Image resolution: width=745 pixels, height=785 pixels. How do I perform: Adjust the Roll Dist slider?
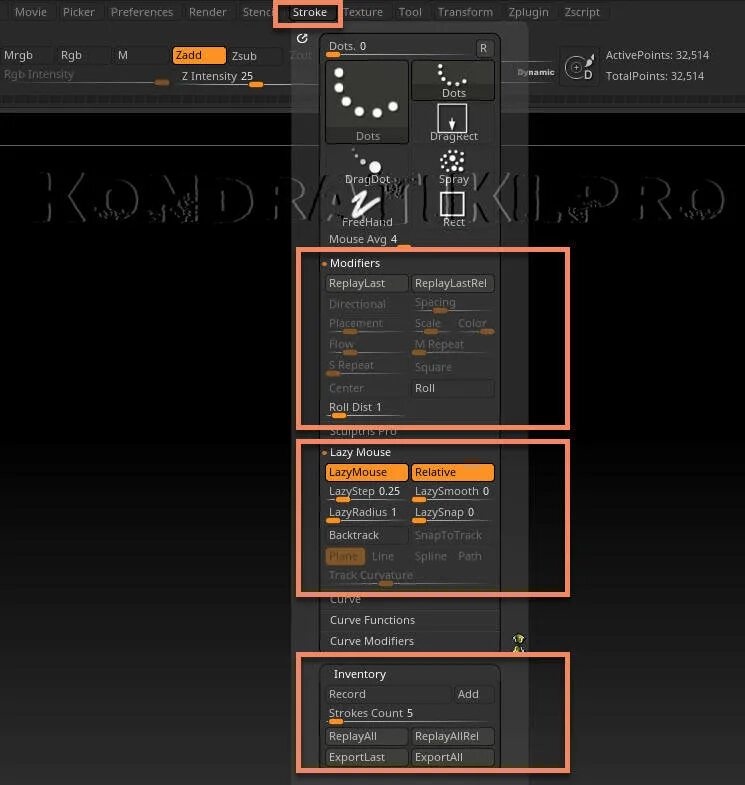tap(364, 409)
